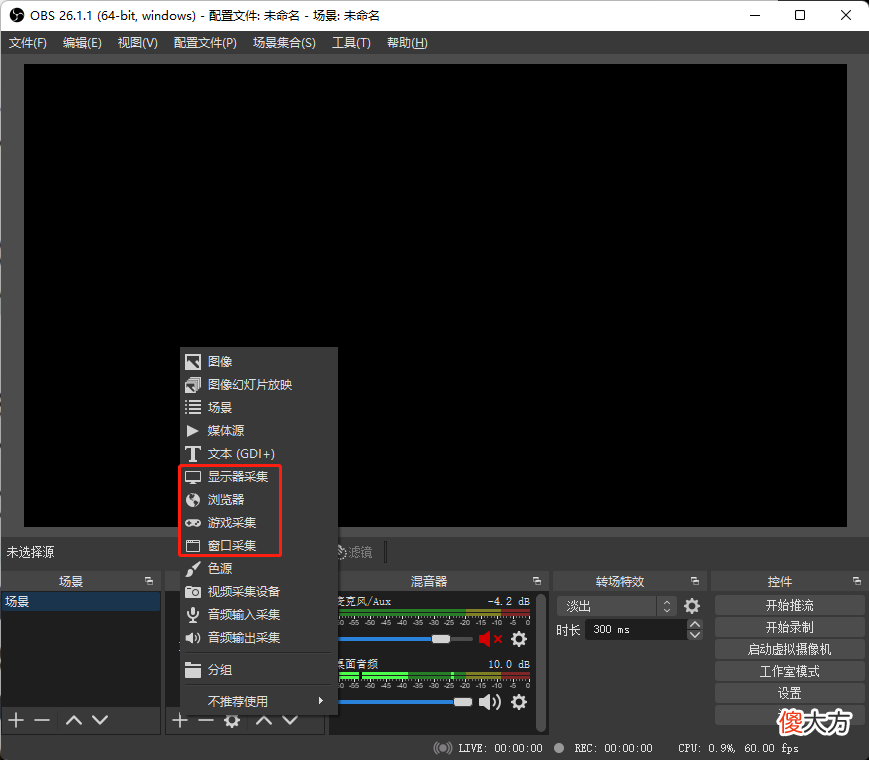The height and width of the screenshot is (760, 869).
Task: Open 设置 settings button
Action: [789, 693]
